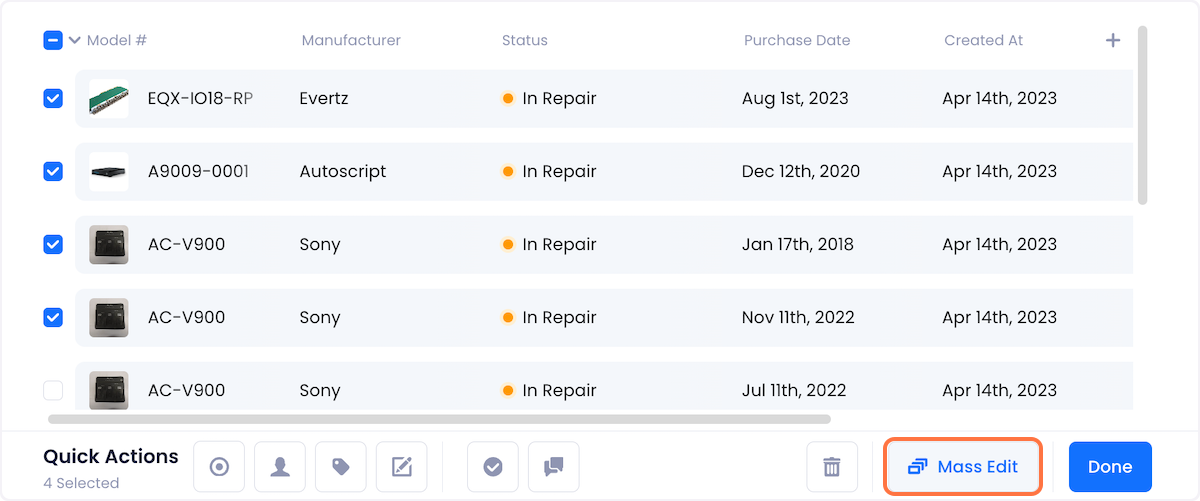Toggle the select-all header checkbox
This screenshot has width=1200, height=501.
pyautogui.click(x=53, y=41)
